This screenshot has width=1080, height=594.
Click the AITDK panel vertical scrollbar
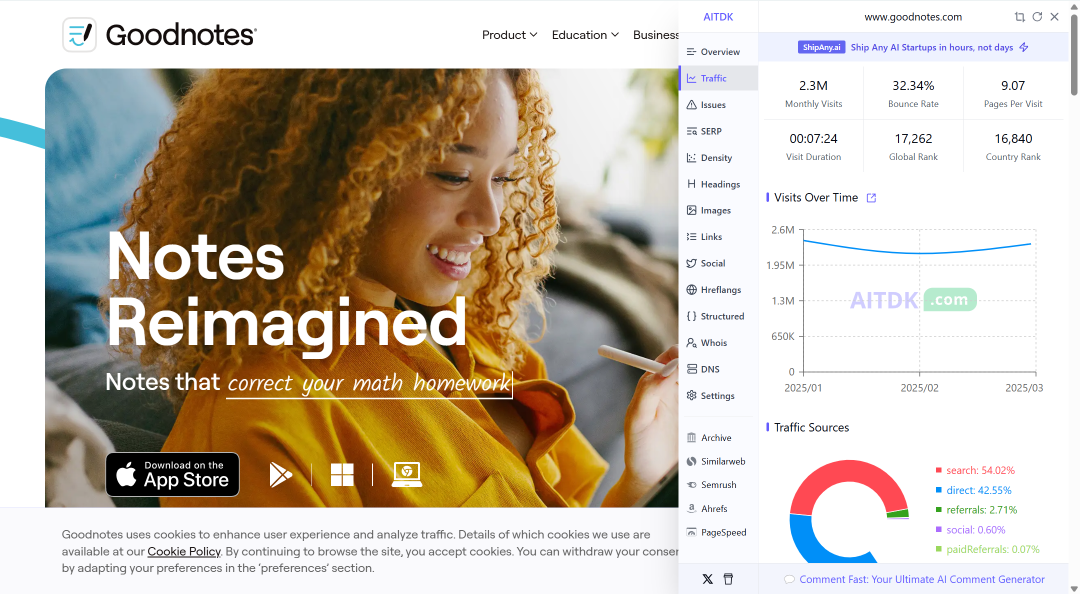pos(1074,55)
